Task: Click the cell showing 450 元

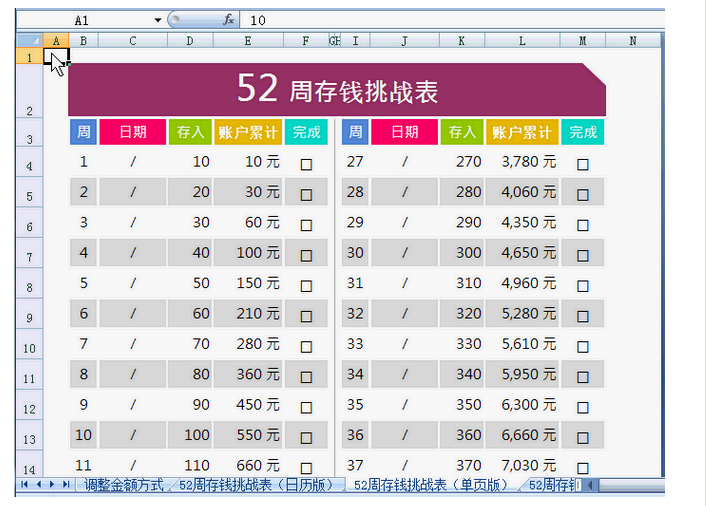Action: 248,405
